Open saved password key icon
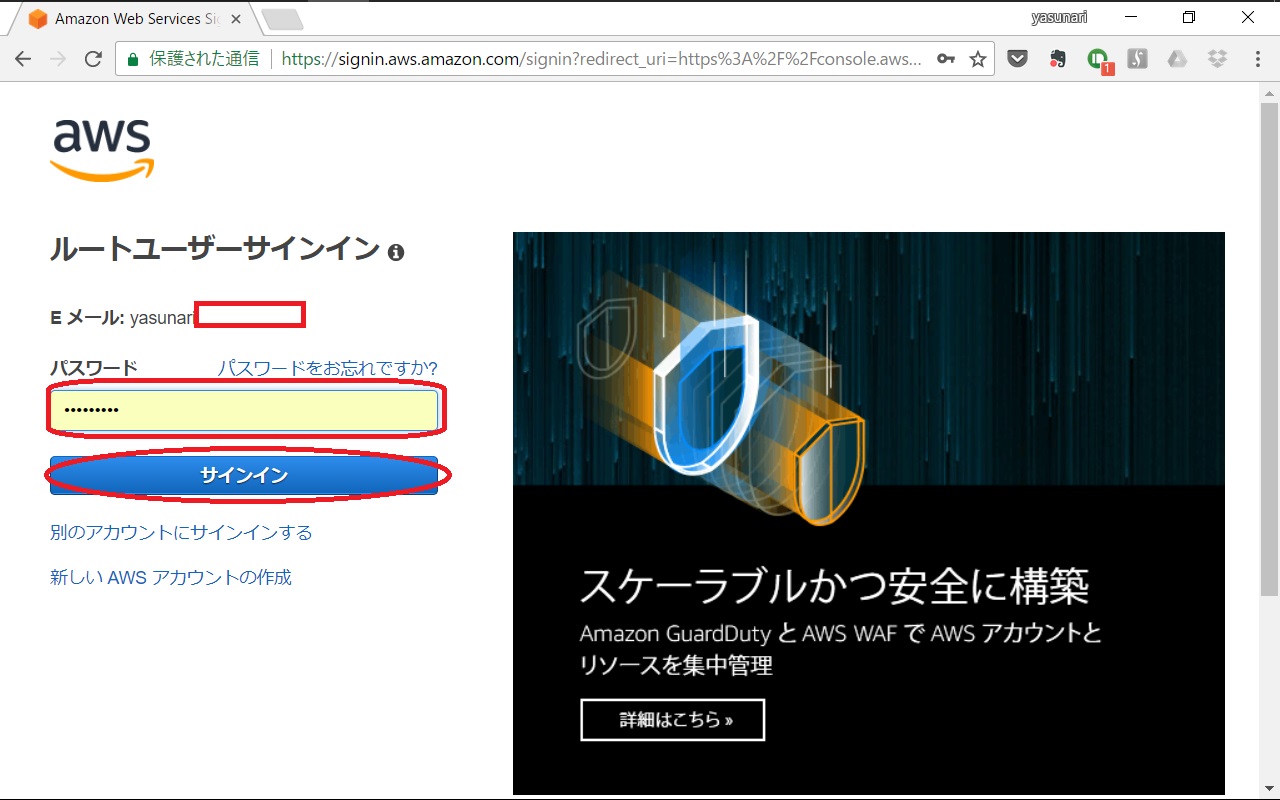 [946, 59]
